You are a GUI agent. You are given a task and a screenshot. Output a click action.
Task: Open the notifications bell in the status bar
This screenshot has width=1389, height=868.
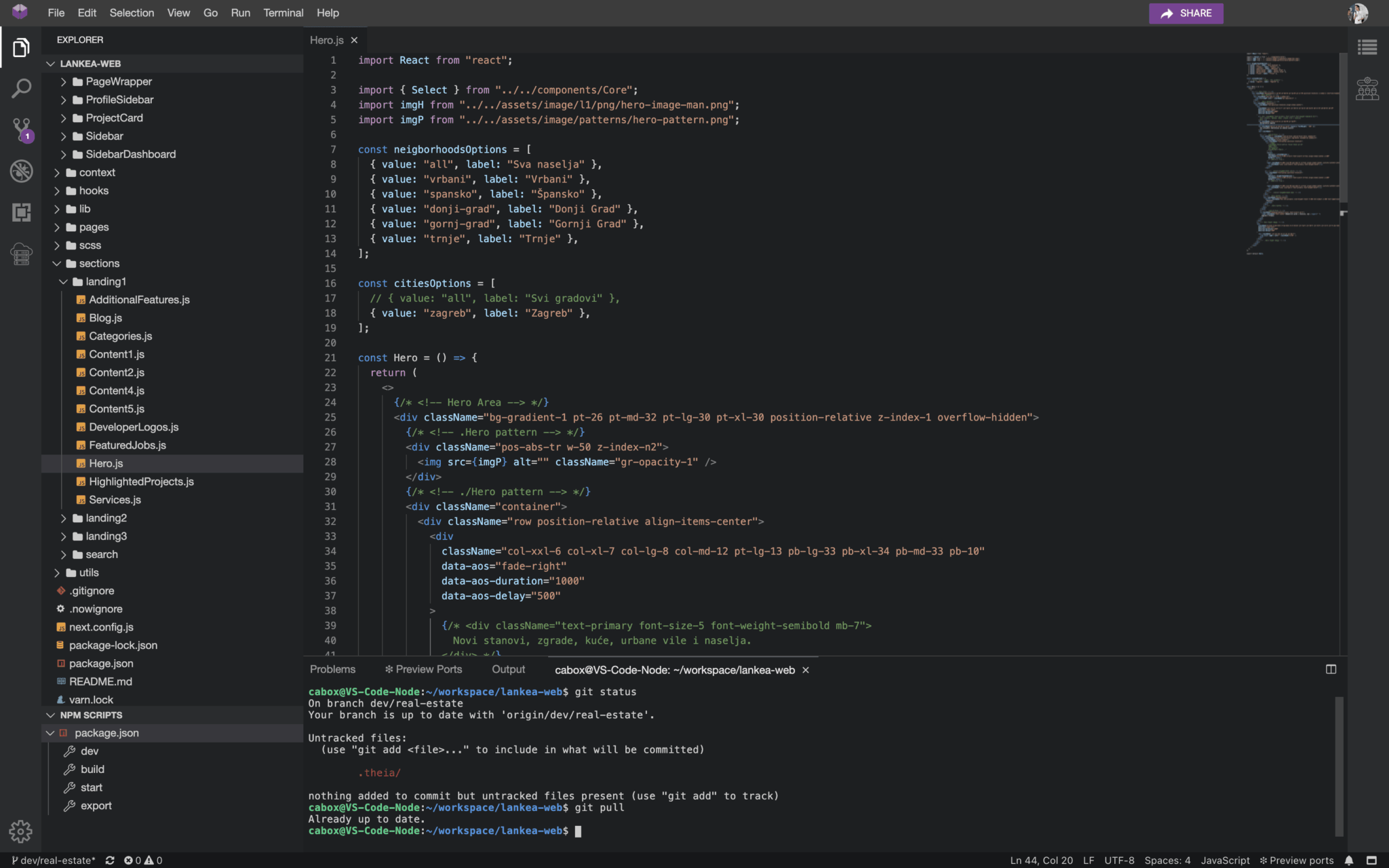[x=1350, y=860]
